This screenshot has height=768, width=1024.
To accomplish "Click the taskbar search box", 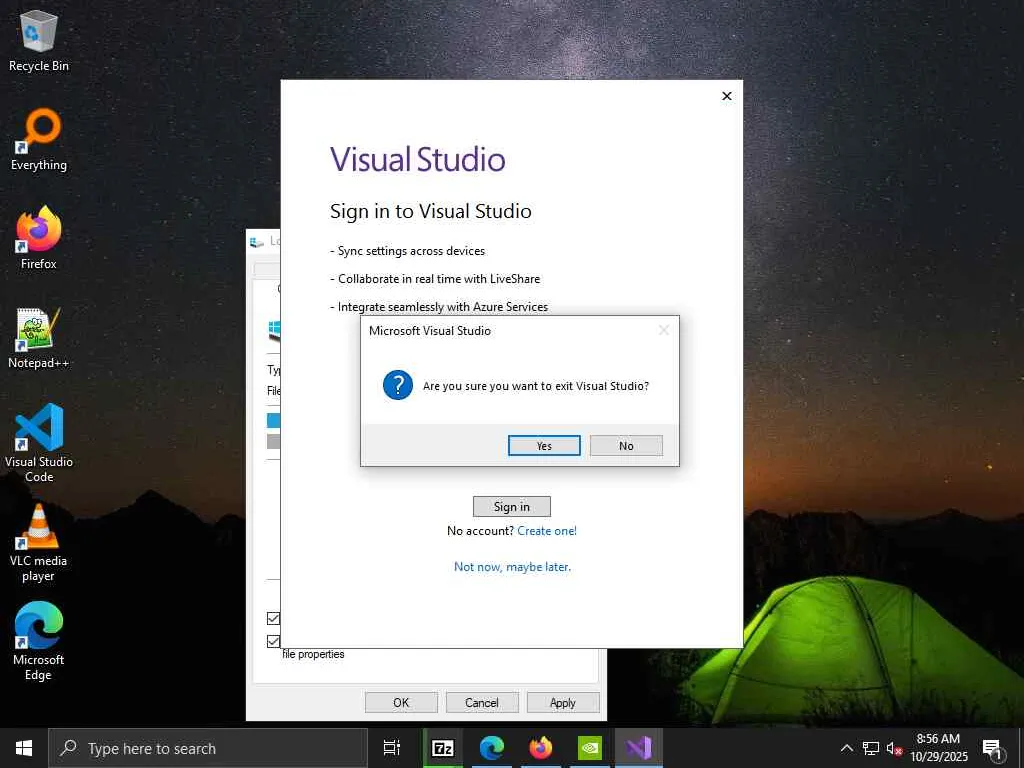I will [208, 748].
